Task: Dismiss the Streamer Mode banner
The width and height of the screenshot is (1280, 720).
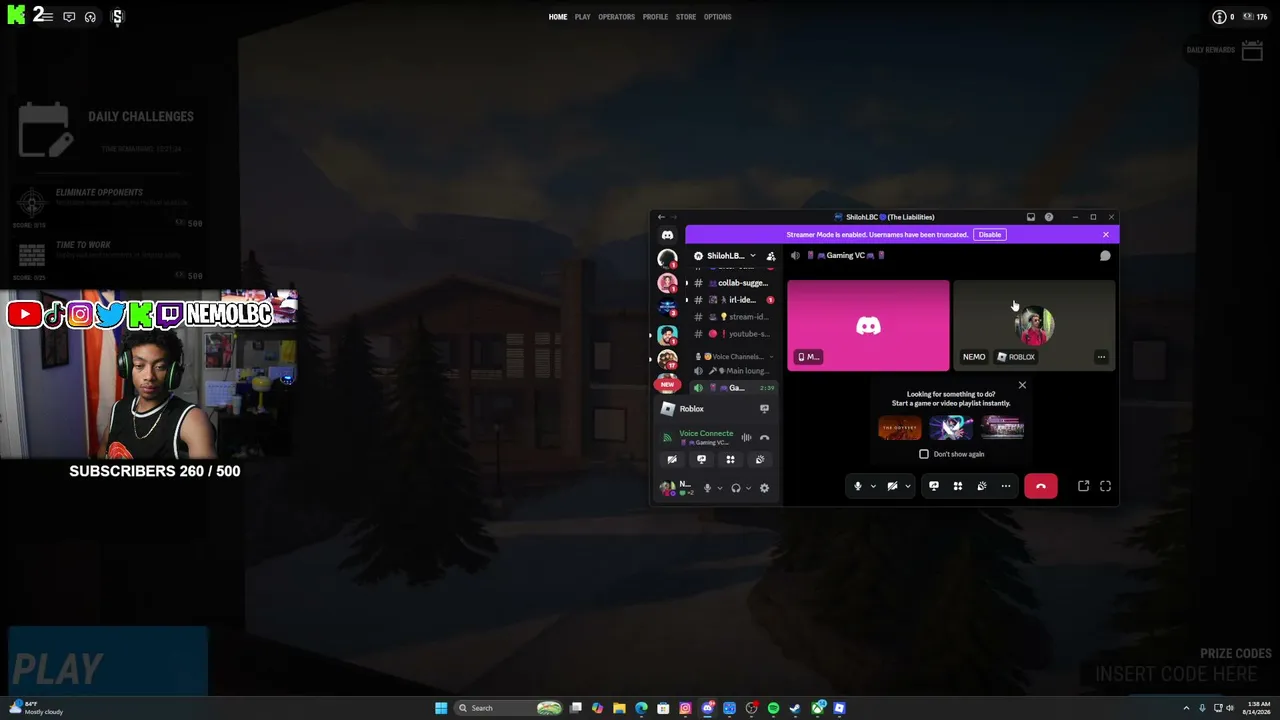Action: (1105, 235)
